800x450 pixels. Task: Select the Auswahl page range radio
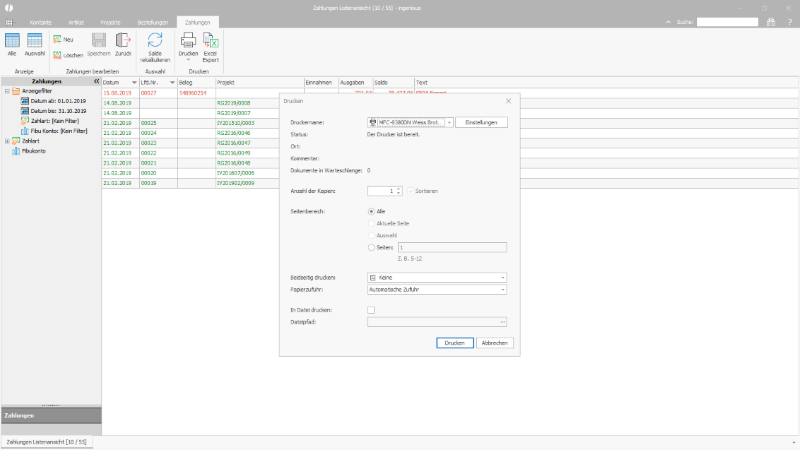click(x=371, y=235)
